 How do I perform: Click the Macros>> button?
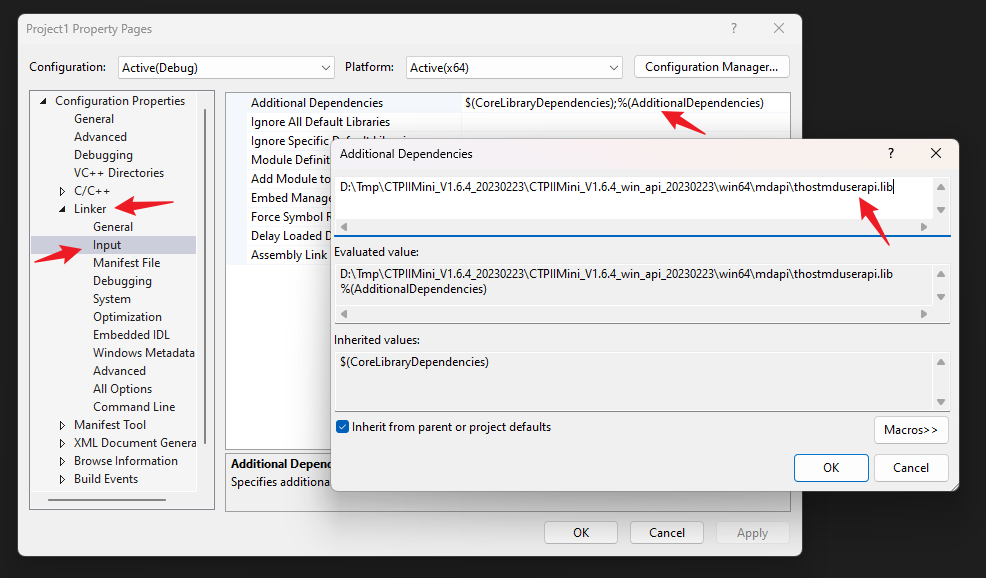911,430
